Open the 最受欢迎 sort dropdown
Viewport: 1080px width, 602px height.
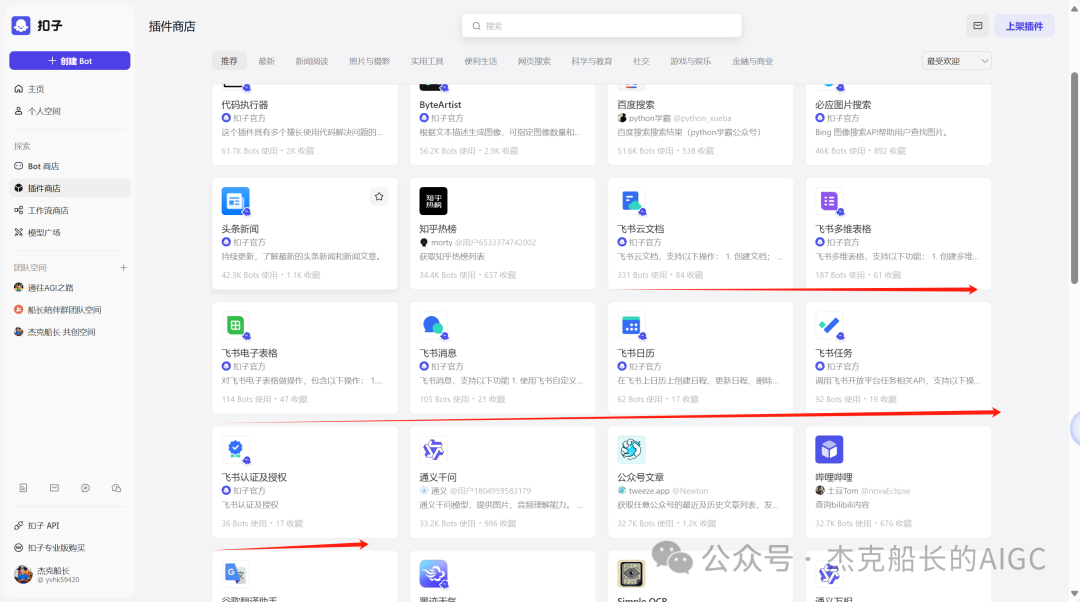click(x=957, y=61)
